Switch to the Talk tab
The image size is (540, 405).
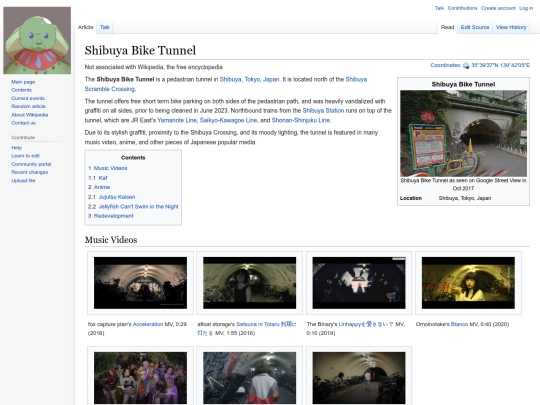pyautogui.click(x=105, y=27)
